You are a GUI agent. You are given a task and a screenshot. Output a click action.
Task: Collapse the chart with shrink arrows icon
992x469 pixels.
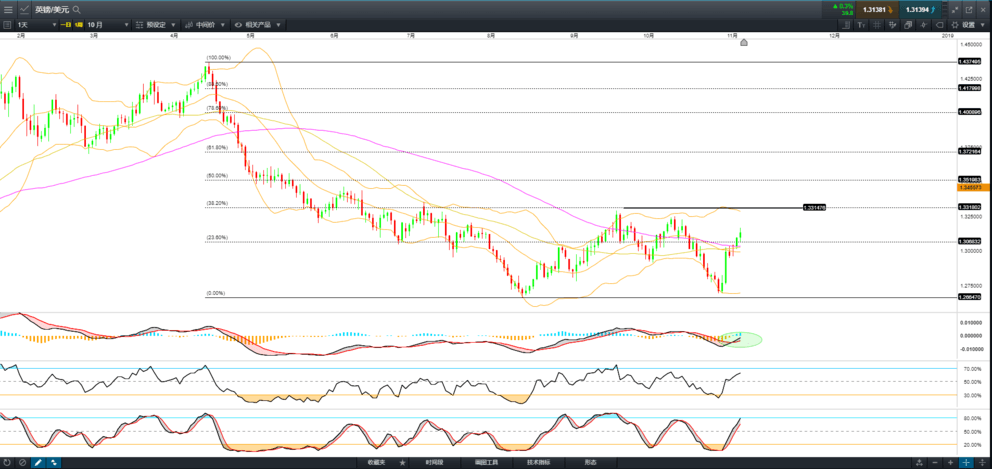click(955, 10)
